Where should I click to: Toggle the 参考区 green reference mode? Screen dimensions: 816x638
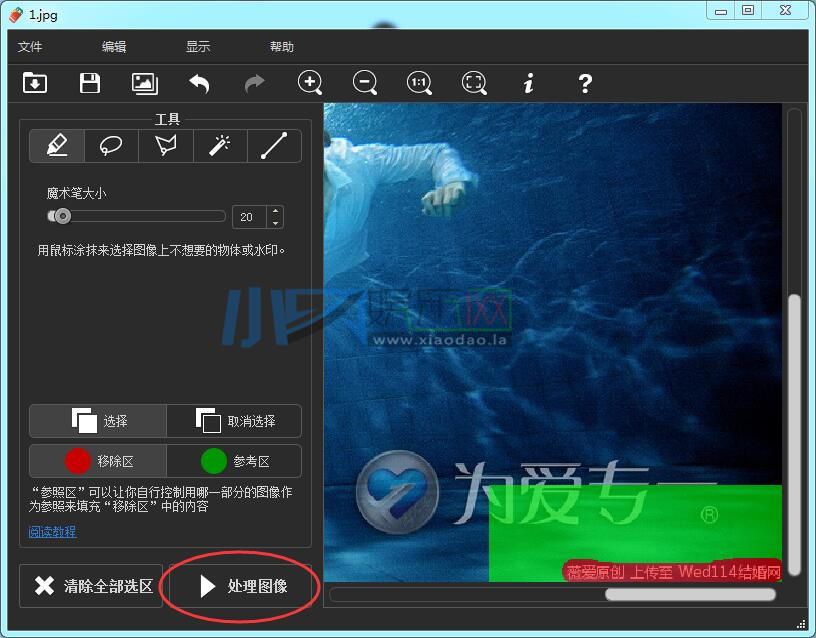(x=235, y=461)
